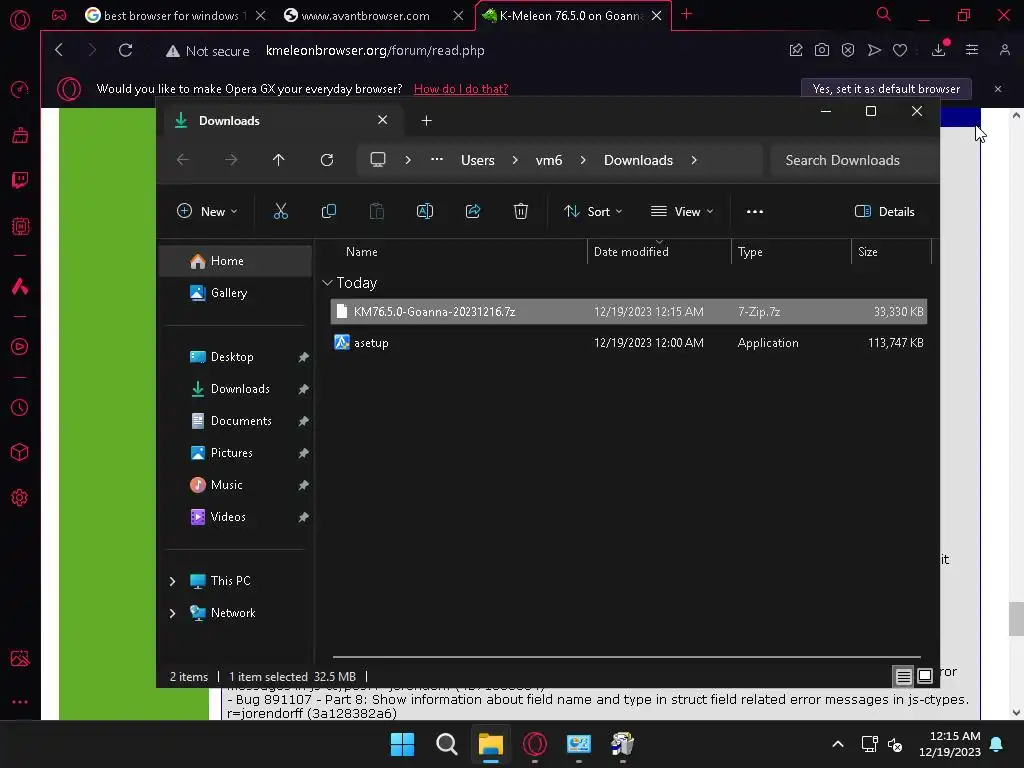
Task: Open Opera GX easy setup sliders icon
Action: [972, 50]
